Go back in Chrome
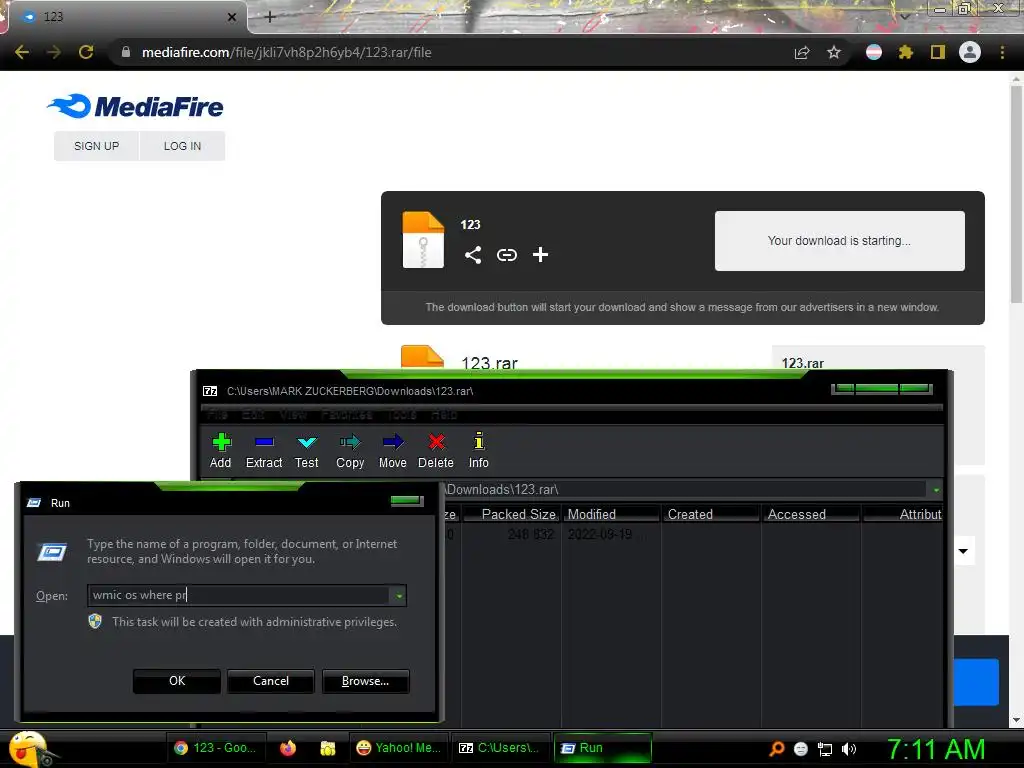Image resolution: width=1024 pixels, height=768 pixels. (x=22, y=52)
